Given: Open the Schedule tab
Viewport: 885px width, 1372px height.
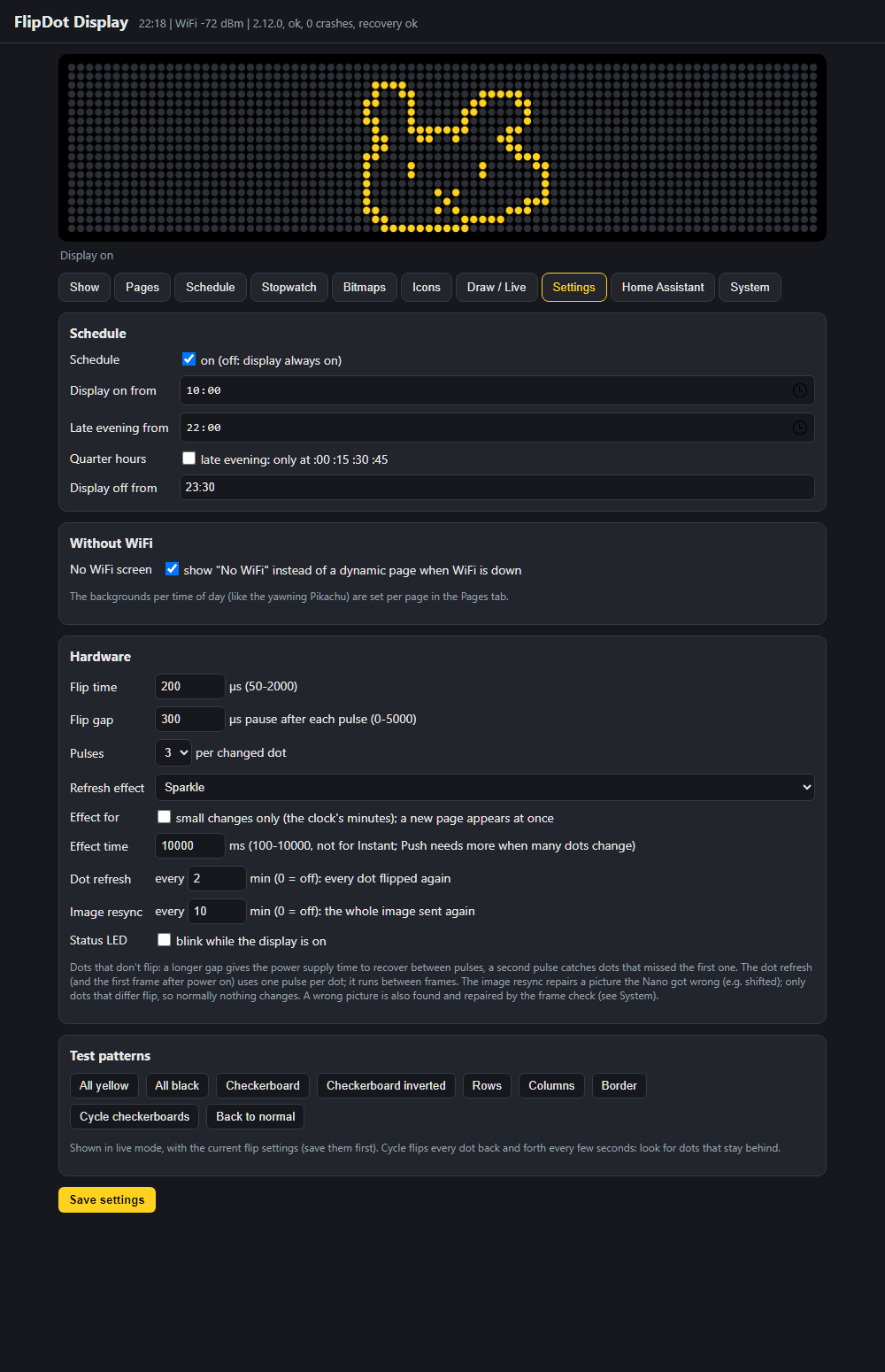Looking at the screenshot, I should 211,288.
